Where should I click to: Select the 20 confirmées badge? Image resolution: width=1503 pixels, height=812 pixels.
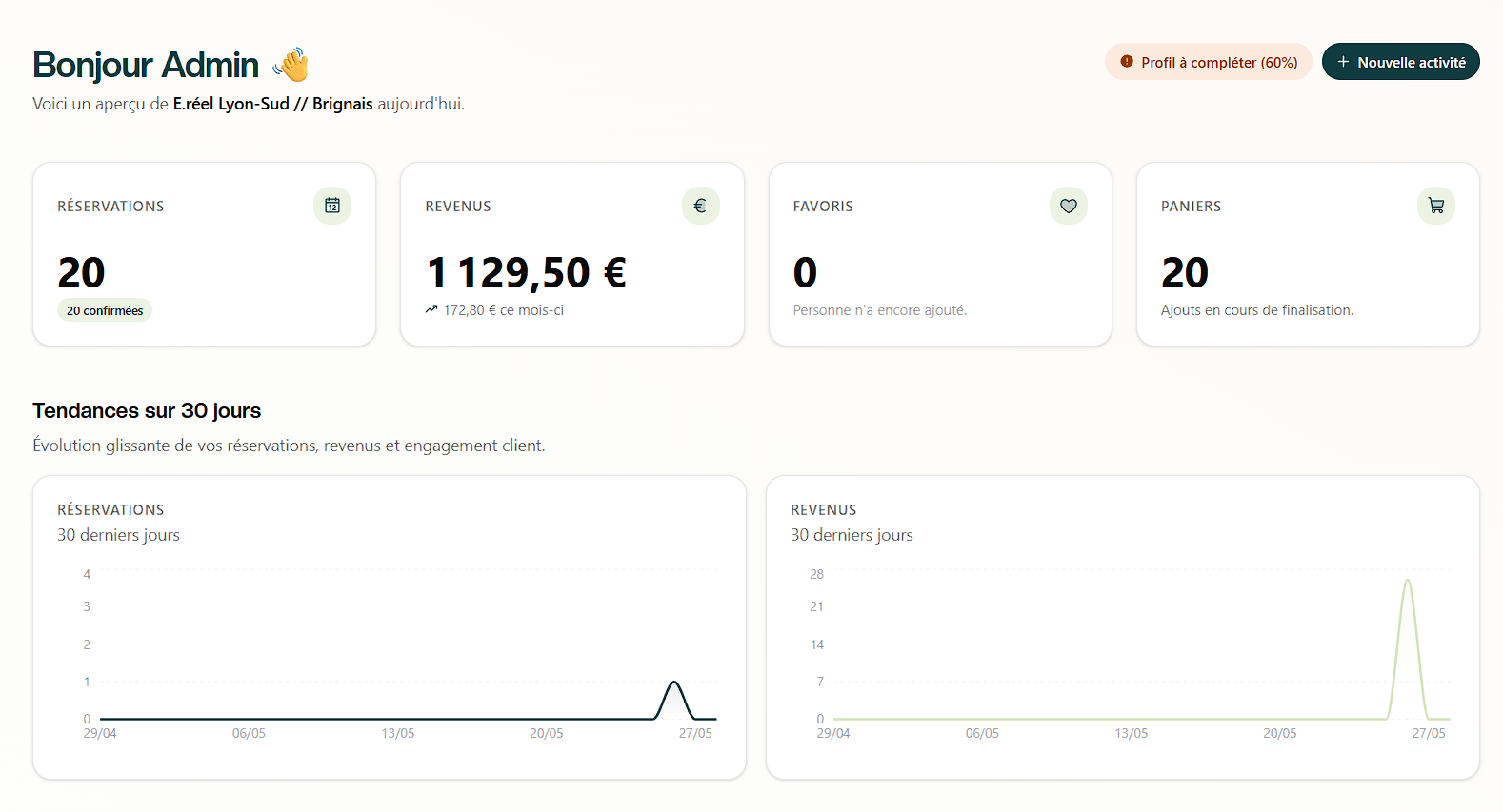click(105, 310)
